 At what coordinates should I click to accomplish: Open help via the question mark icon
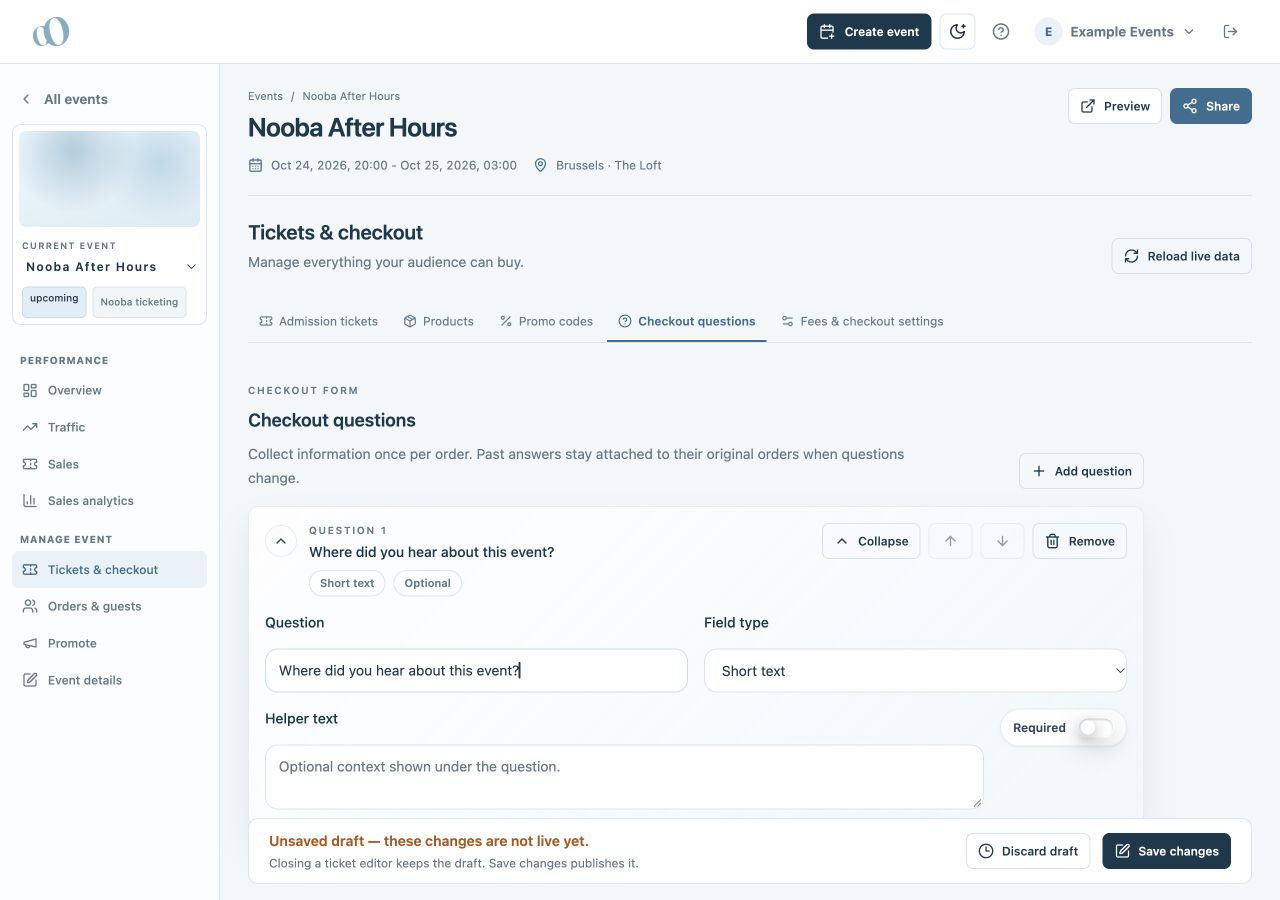point(1001,32)
